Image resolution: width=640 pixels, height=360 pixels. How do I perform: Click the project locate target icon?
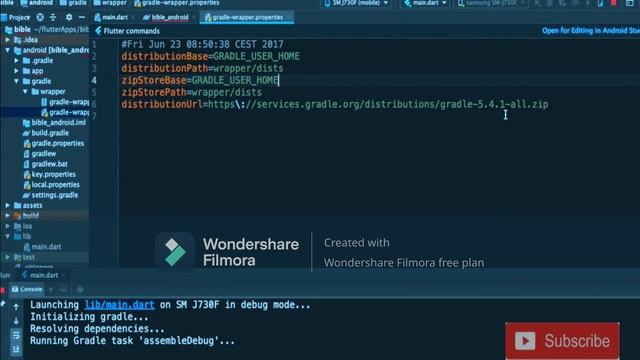[40, 17]
